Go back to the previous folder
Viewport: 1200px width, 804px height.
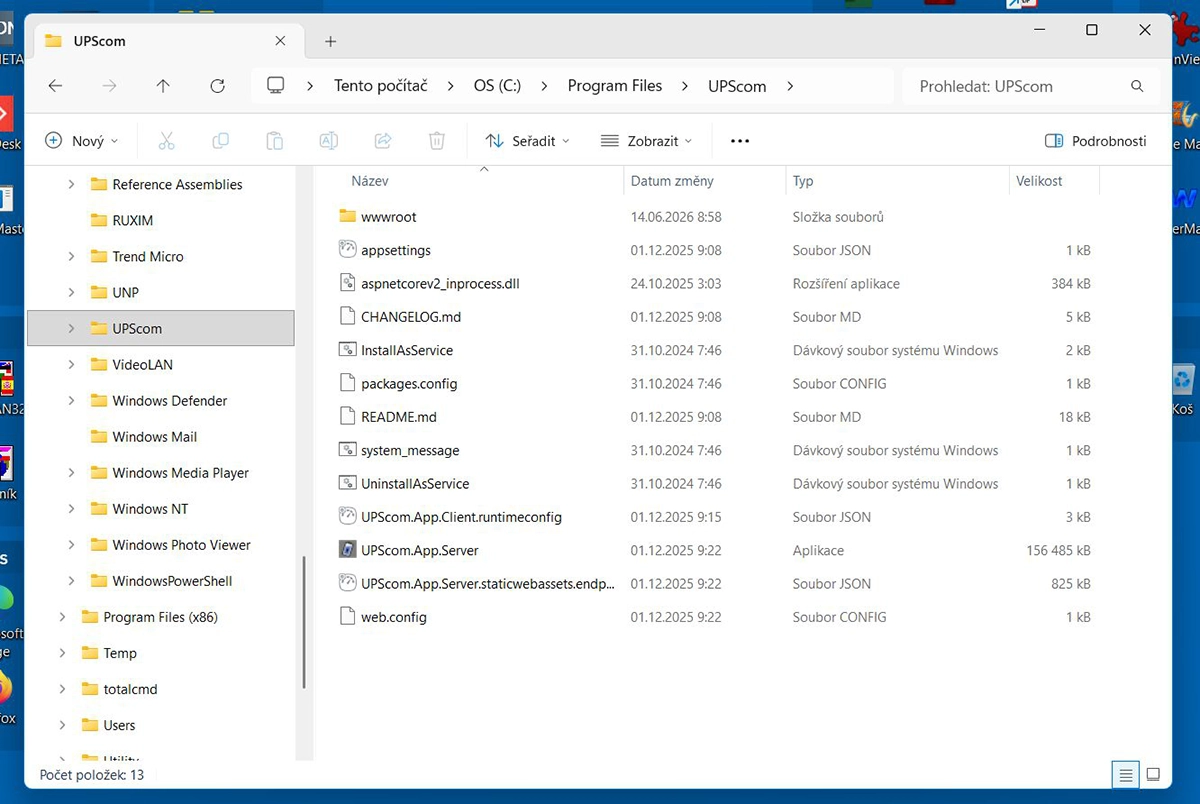coord(55,86)
